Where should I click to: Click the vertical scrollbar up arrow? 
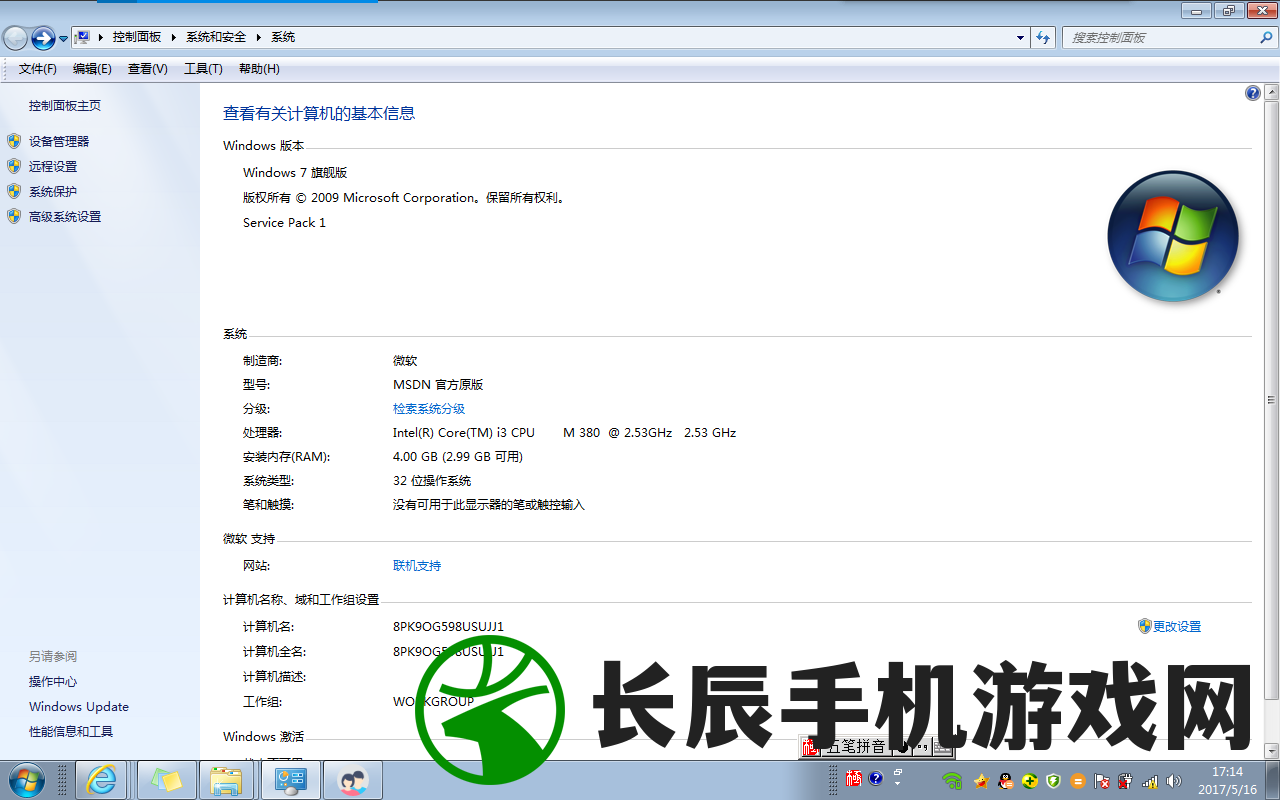pyautogui.click(x=1272, y=92)
